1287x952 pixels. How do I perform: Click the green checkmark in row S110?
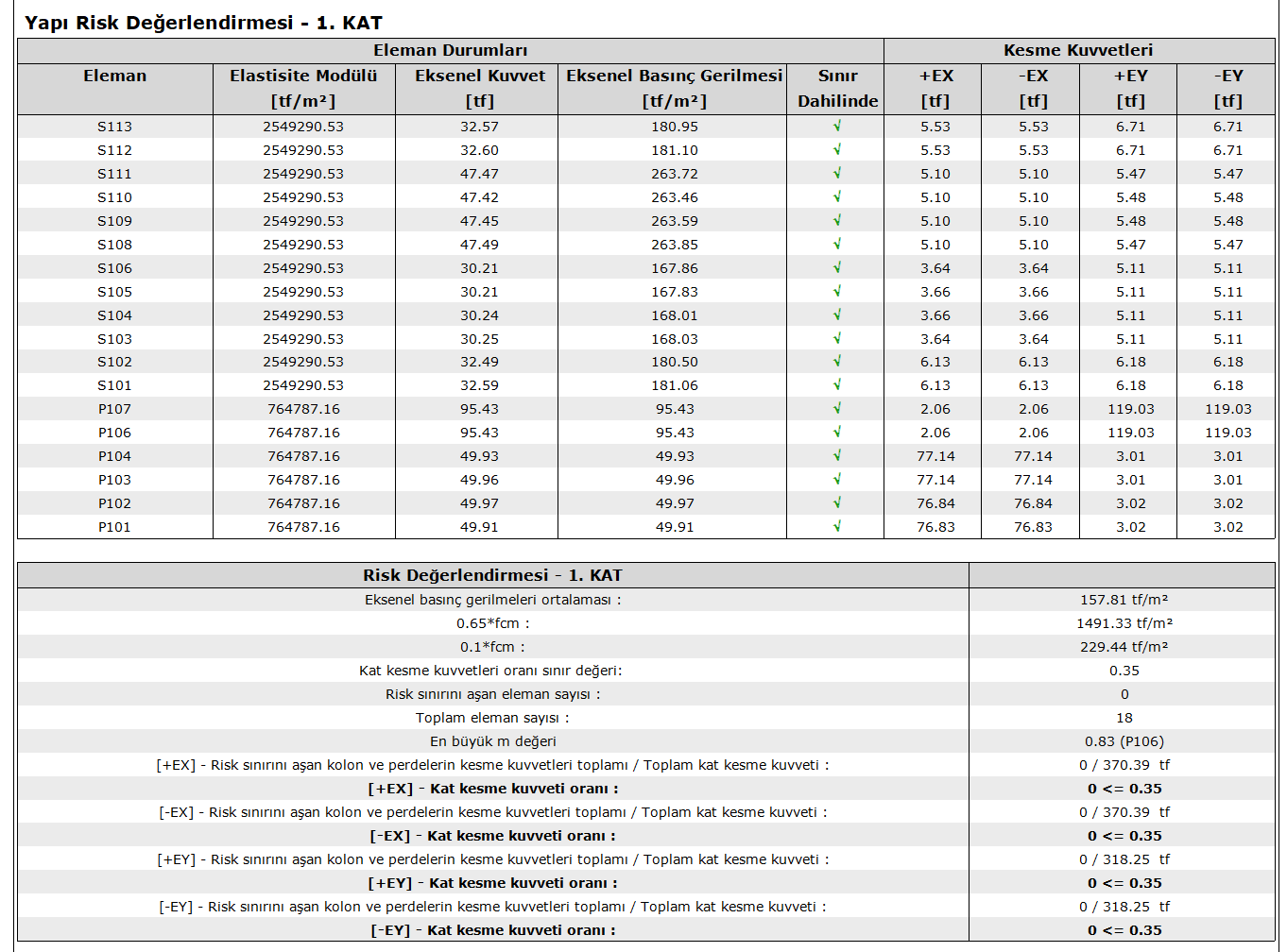tap(837, 197)
